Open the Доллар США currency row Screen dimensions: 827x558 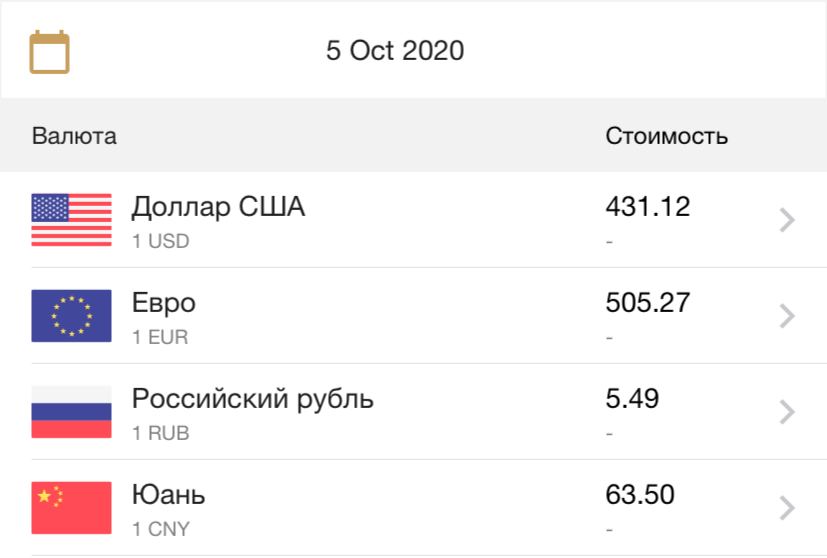coord(414,220)
